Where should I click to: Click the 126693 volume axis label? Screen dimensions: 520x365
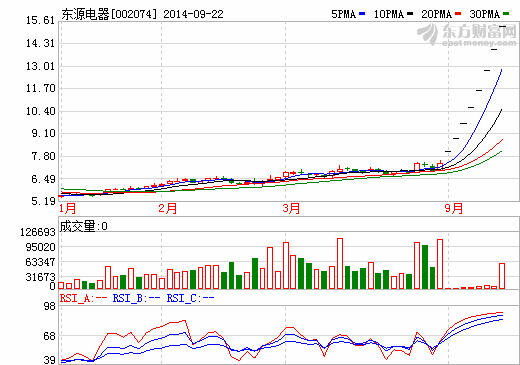click(38, 232)
